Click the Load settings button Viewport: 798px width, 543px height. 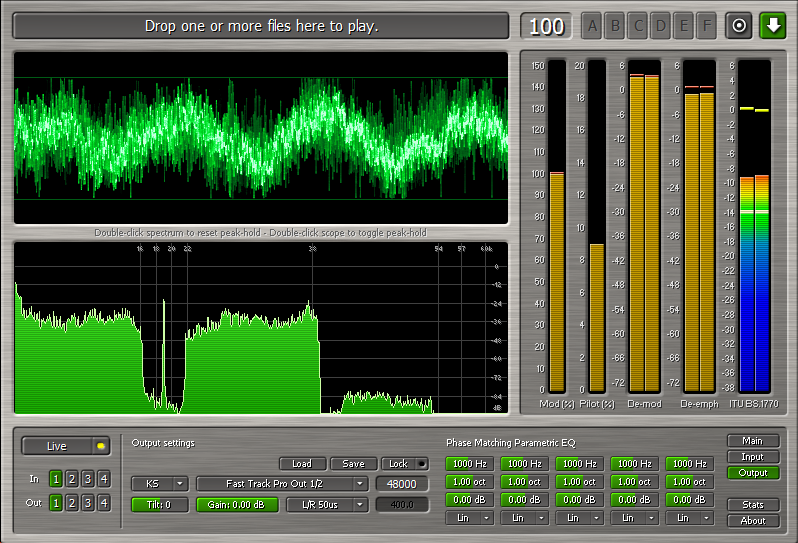(302, 464)
